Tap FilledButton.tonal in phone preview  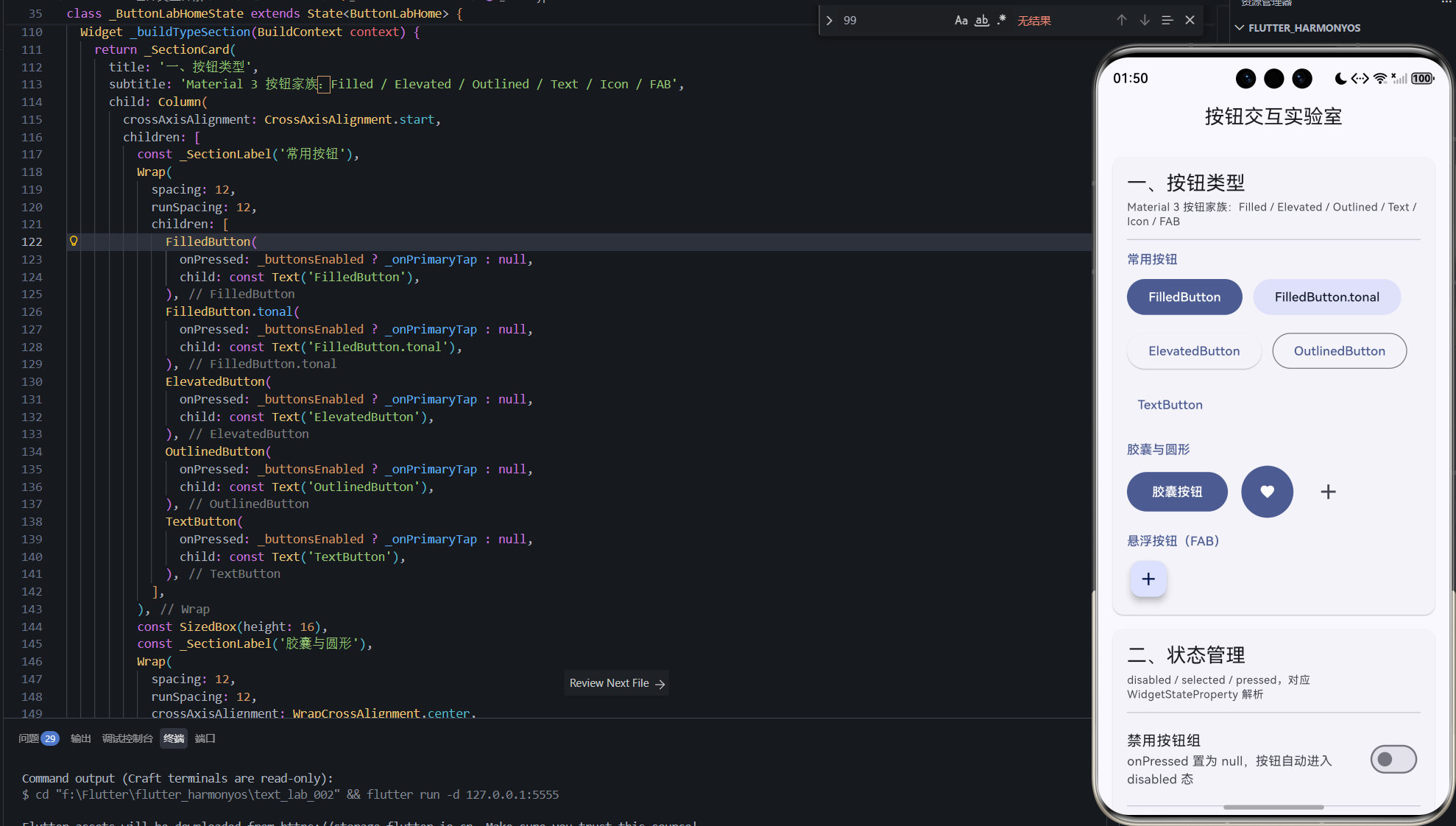tap(1326, 297)
